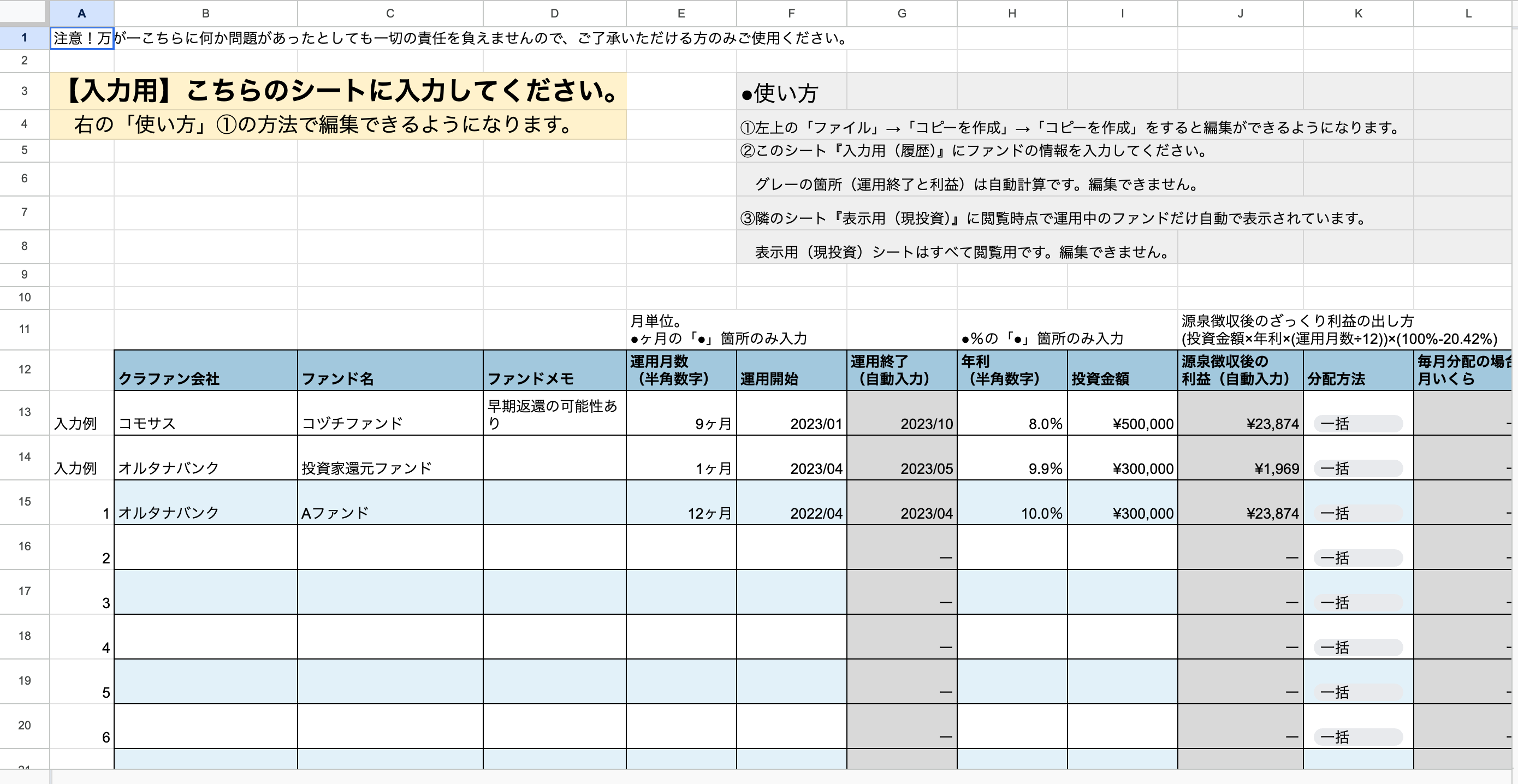Open the 一括 dropdown in entry row 6
The height and width of the screenshot is (784, 1518).
[1357, 737]
